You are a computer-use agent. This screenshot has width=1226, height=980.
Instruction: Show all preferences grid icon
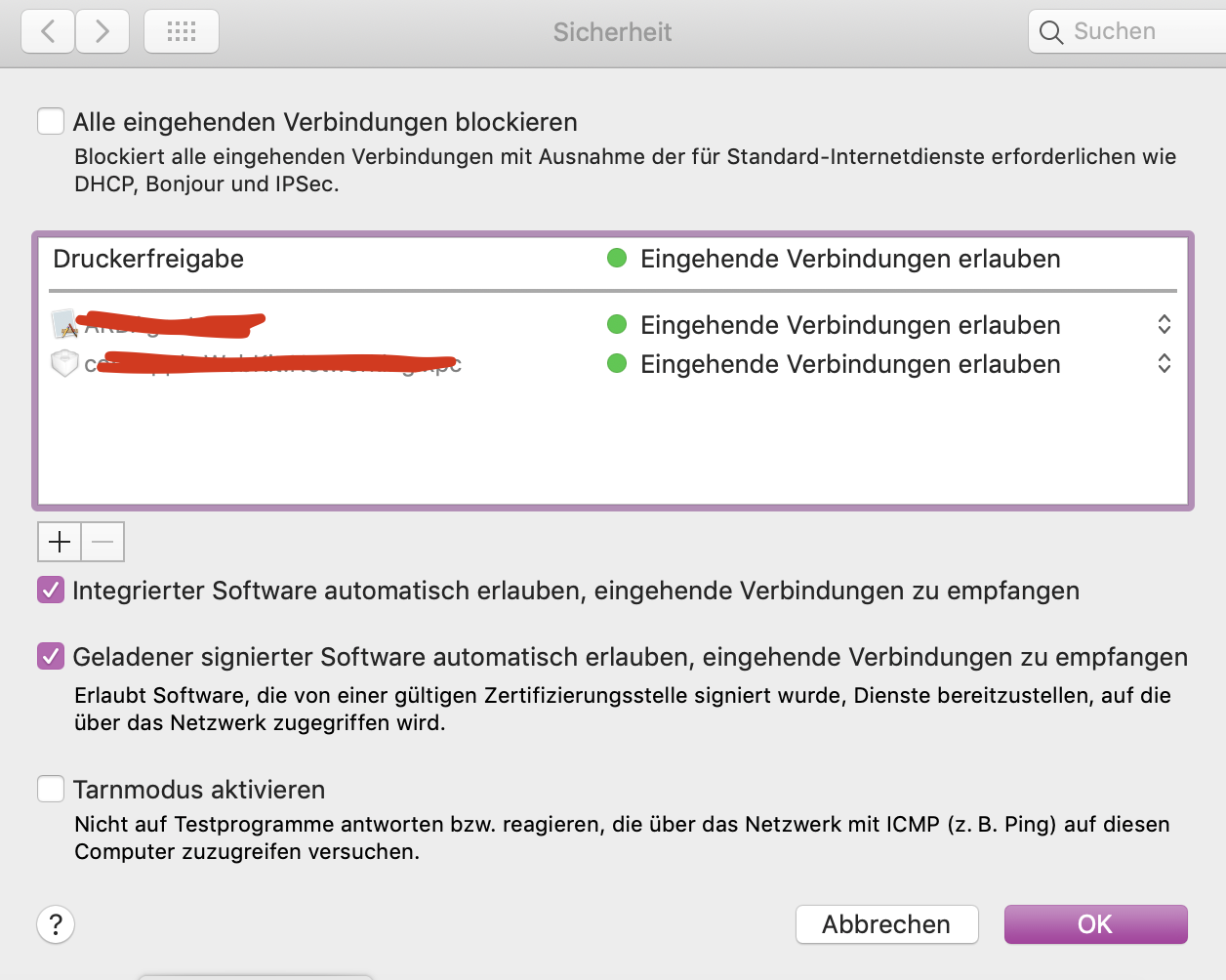click(x=182, y=32)
